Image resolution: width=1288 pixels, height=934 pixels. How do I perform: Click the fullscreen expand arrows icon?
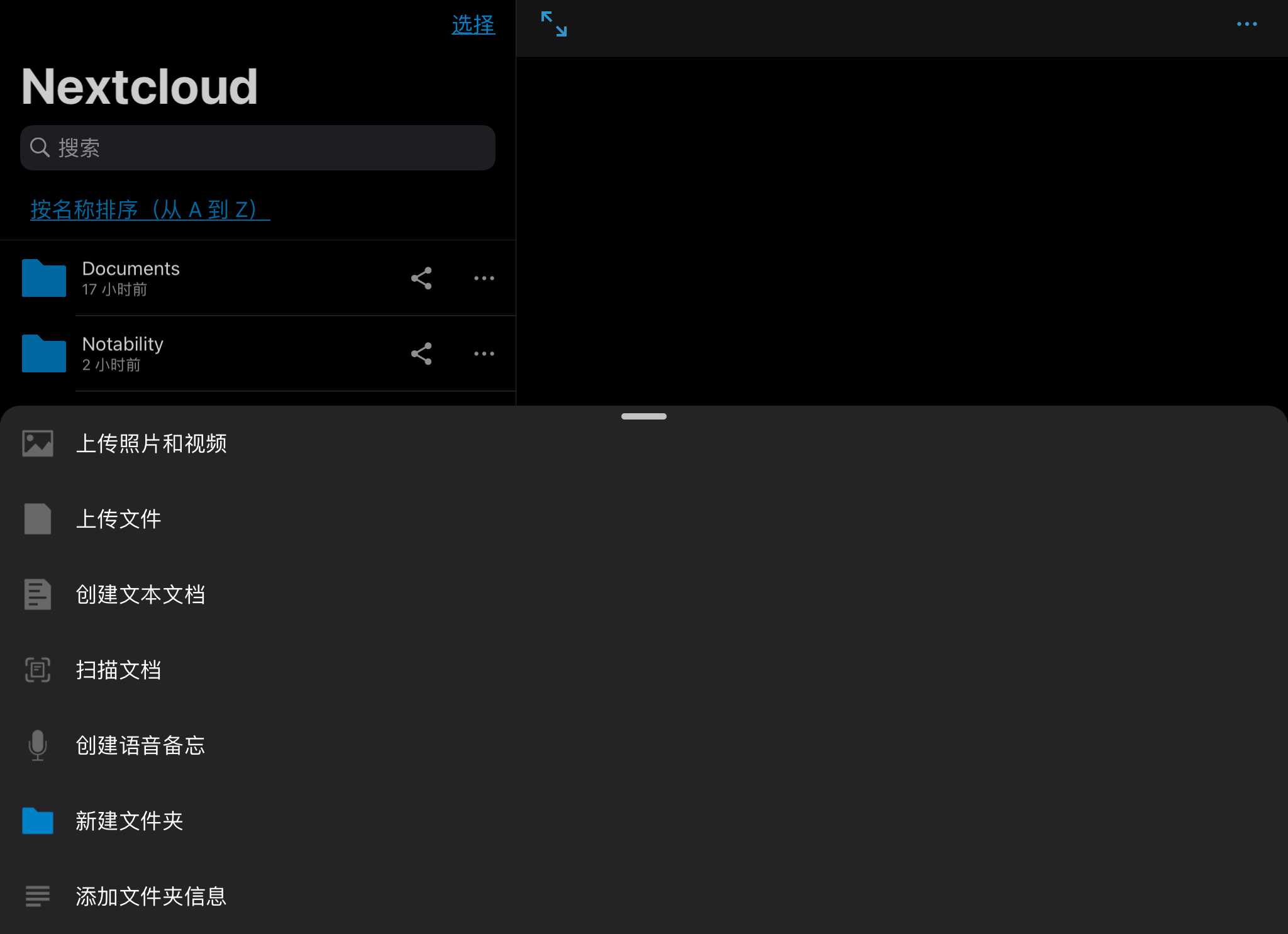click(x=554, y=24)
